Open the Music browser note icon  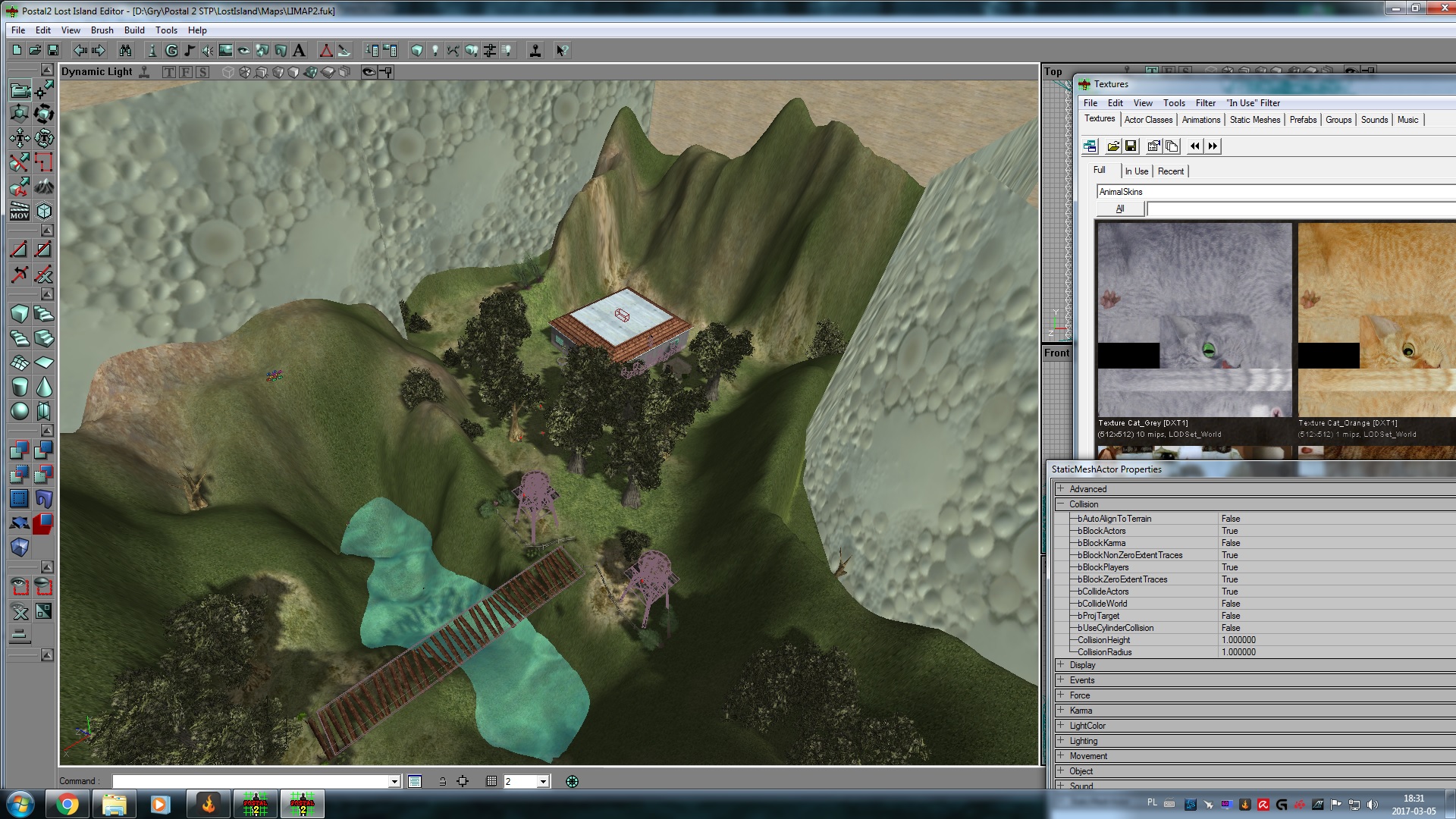point(190,51)
